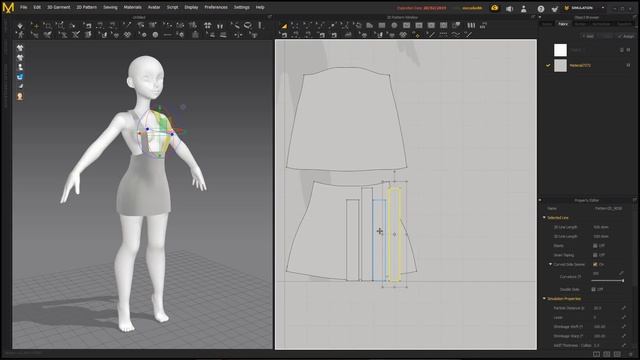Select the white fabric swatch
640x360 pixels.
point(560,50)
